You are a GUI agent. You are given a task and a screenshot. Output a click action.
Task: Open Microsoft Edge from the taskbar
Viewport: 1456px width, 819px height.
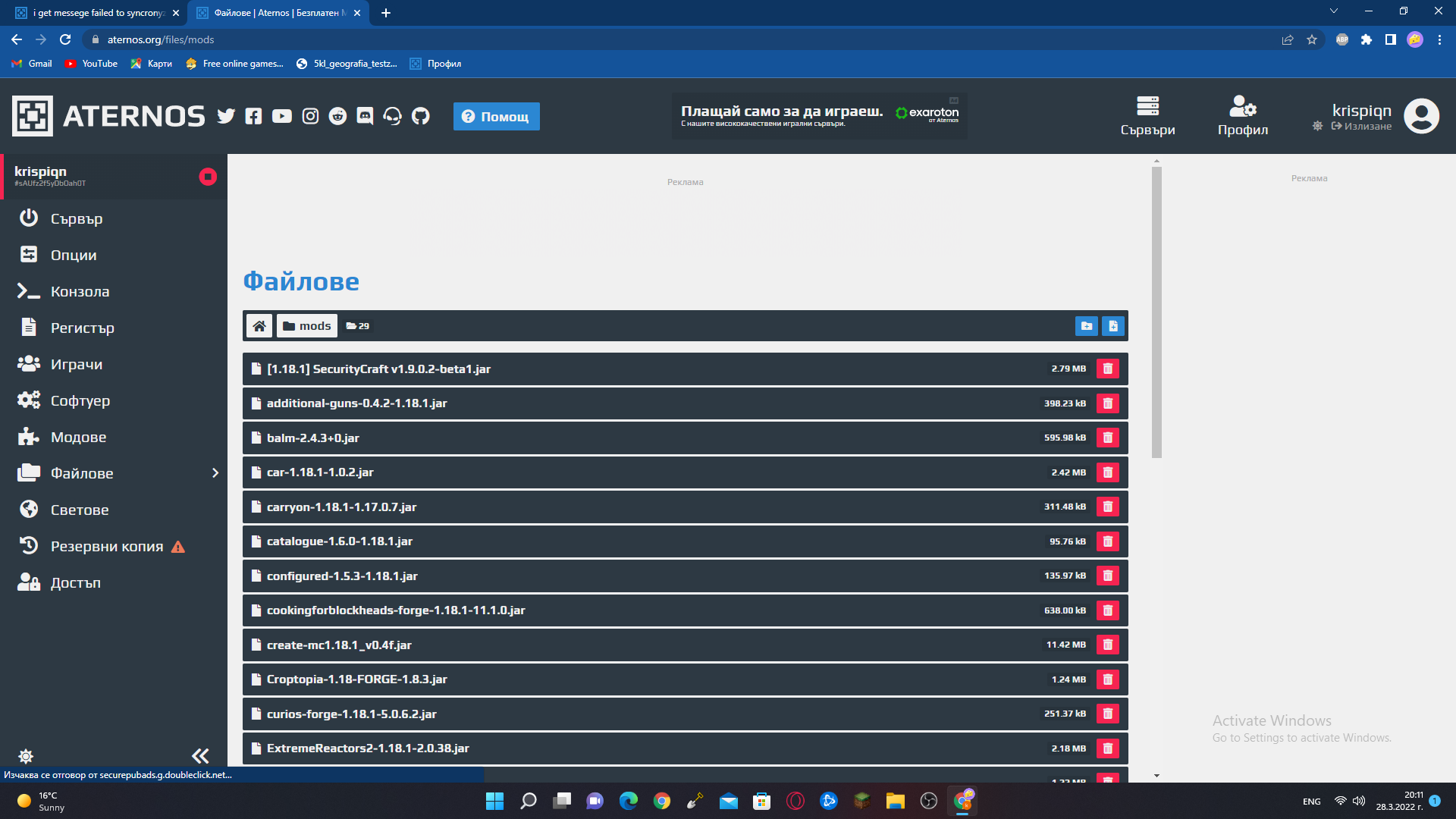click(x=629, y=801)
